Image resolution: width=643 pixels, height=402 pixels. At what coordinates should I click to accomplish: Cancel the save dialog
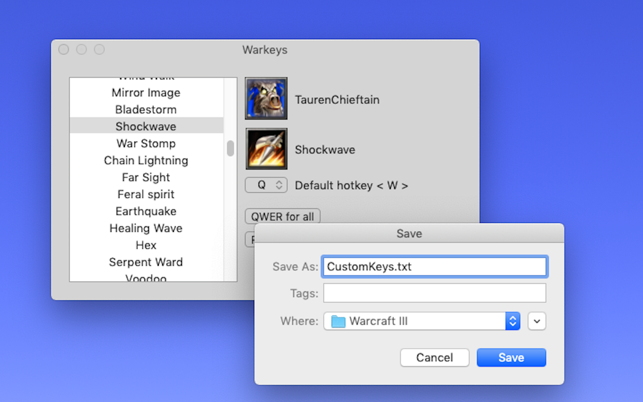[434, 357]
